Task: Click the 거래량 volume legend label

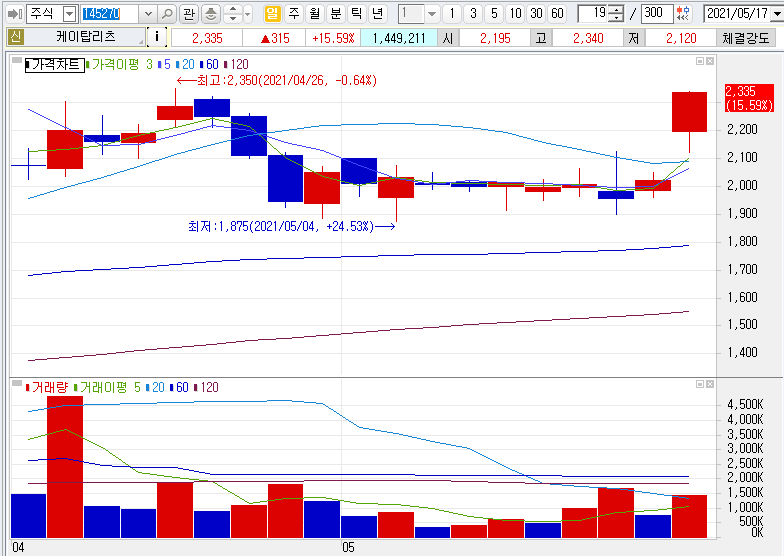Action: click(x=49, y=388)
